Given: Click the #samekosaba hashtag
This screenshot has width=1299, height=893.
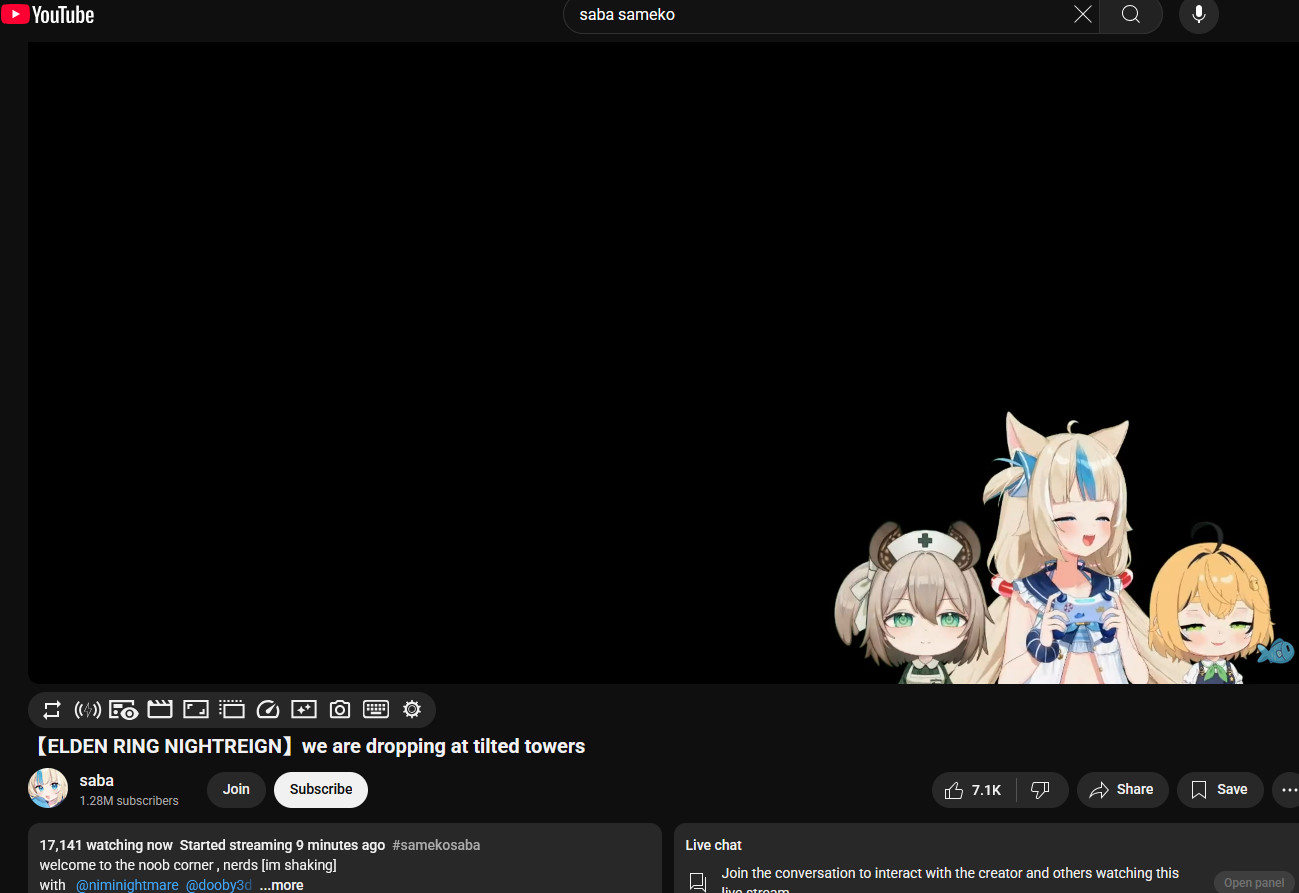Looking at the screenshot, I should pos(436,845).
